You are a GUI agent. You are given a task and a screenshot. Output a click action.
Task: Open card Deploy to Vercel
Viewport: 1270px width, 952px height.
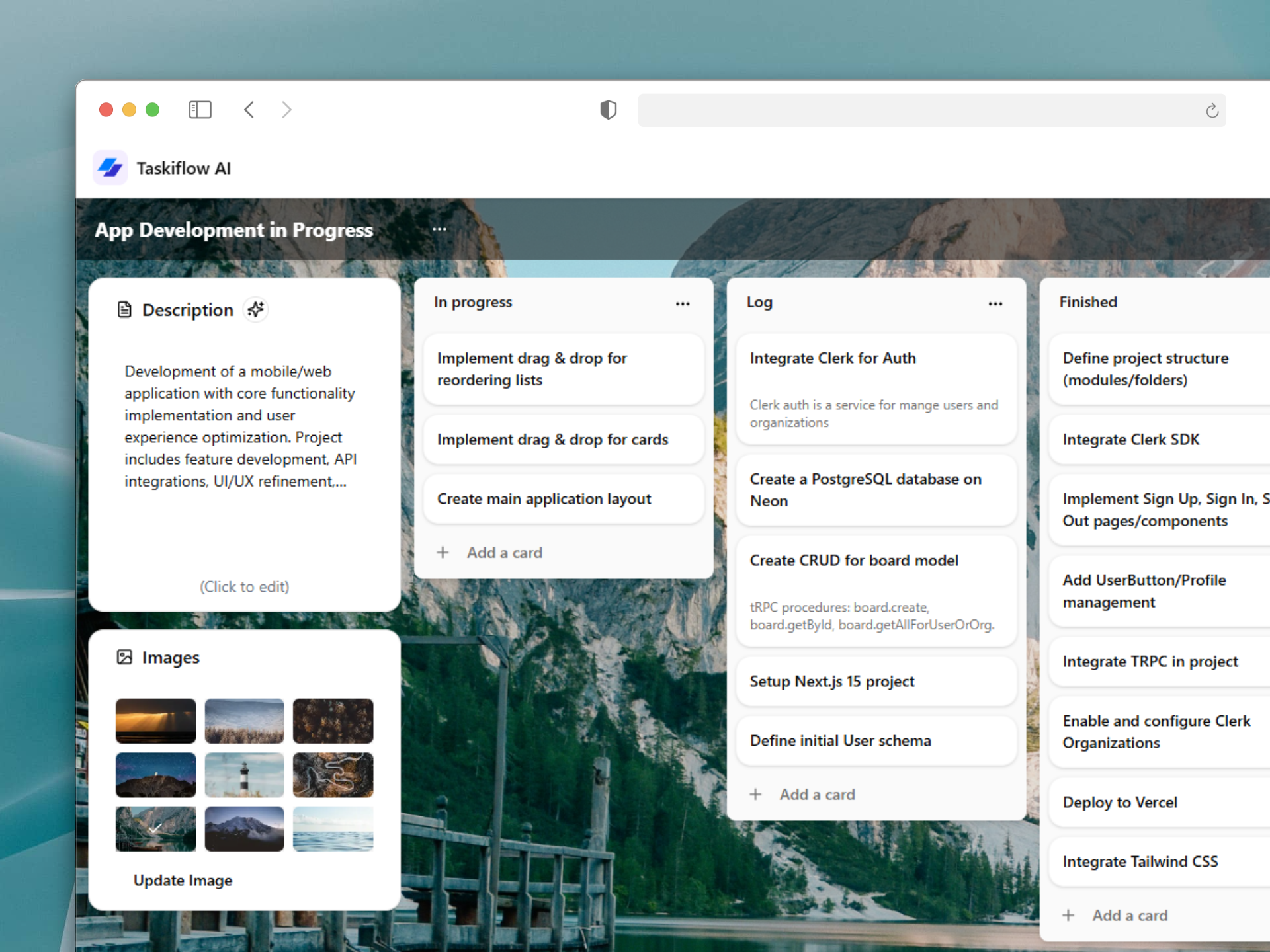pyautogui.click(x=1160, y=803)
